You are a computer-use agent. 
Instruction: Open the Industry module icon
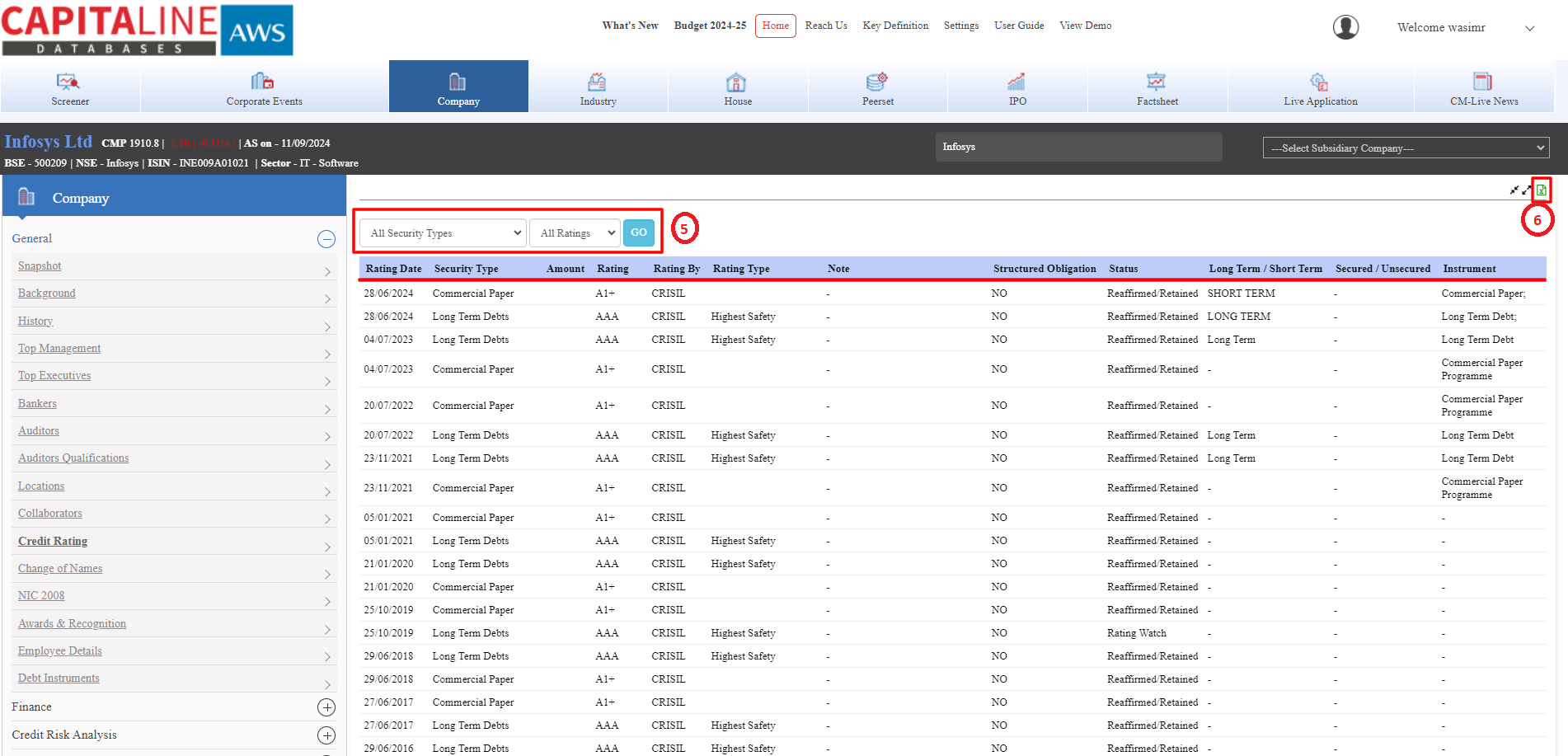[x=597, y=82]
